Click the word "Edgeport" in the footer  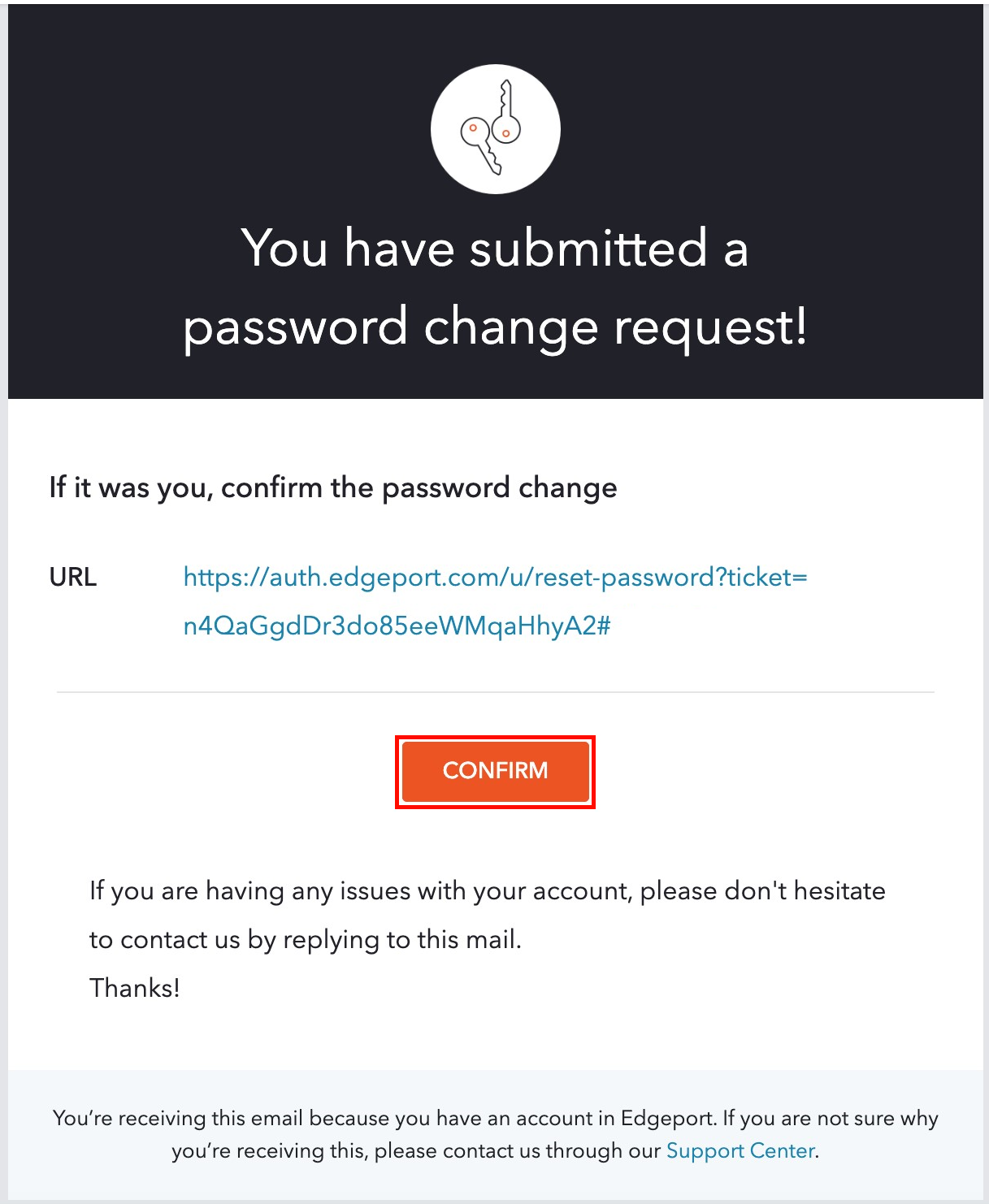(x=667, y=1119)
